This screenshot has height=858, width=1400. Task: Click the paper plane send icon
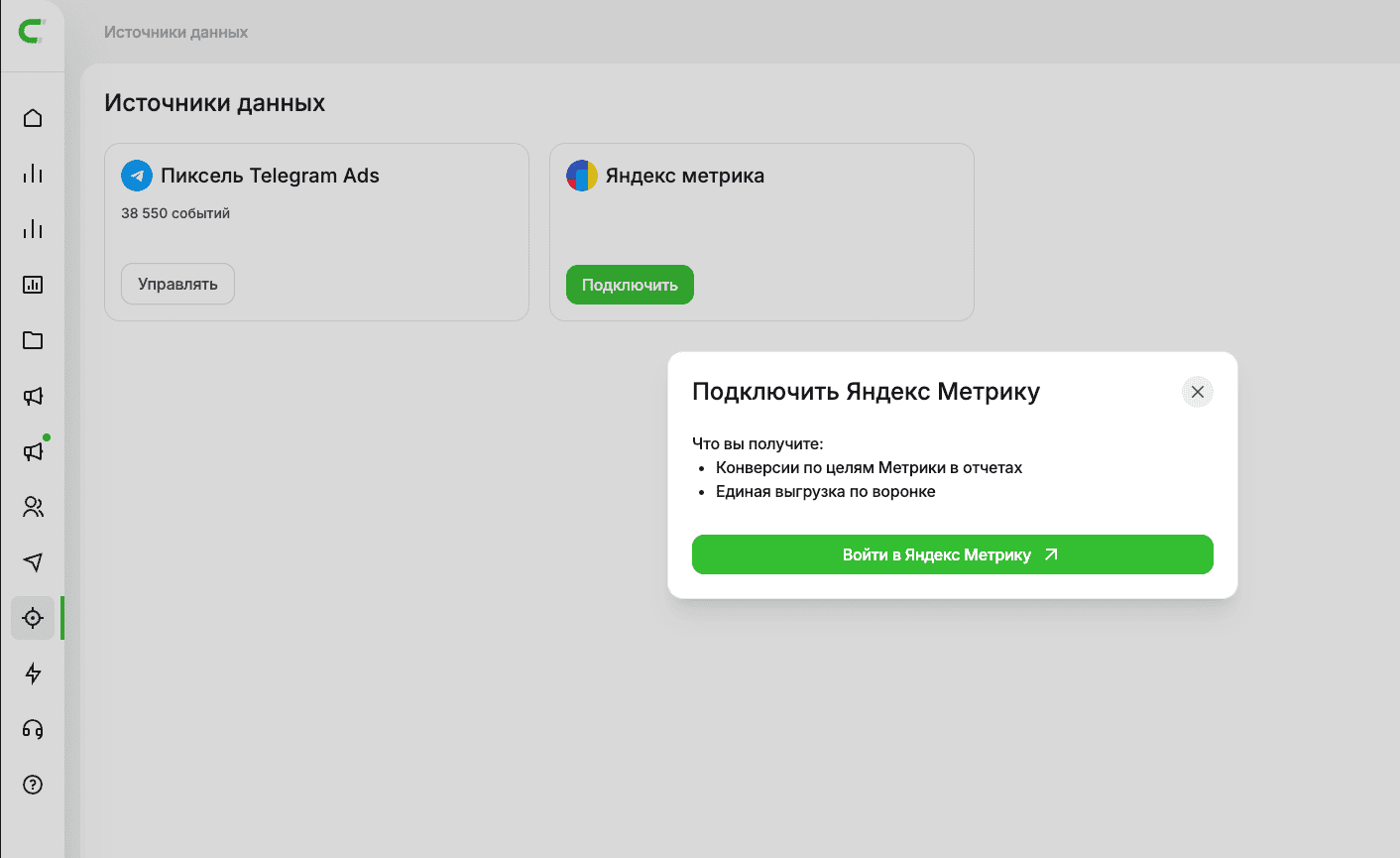pos(33,562)
